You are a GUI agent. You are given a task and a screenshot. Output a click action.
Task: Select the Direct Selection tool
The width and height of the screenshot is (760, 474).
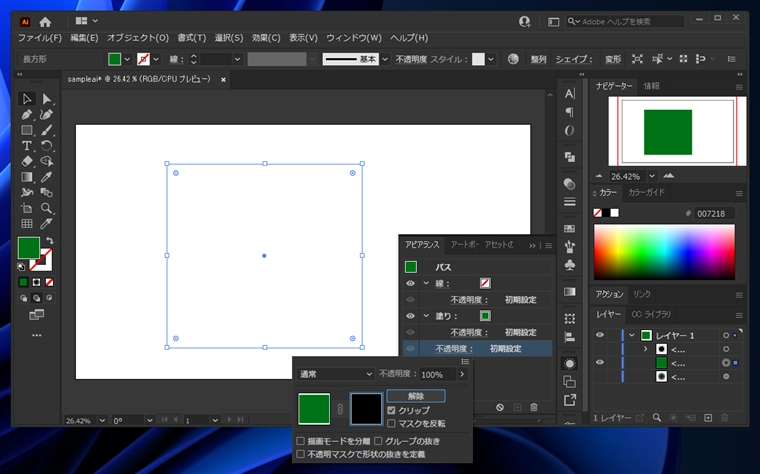tap(47, 99)
